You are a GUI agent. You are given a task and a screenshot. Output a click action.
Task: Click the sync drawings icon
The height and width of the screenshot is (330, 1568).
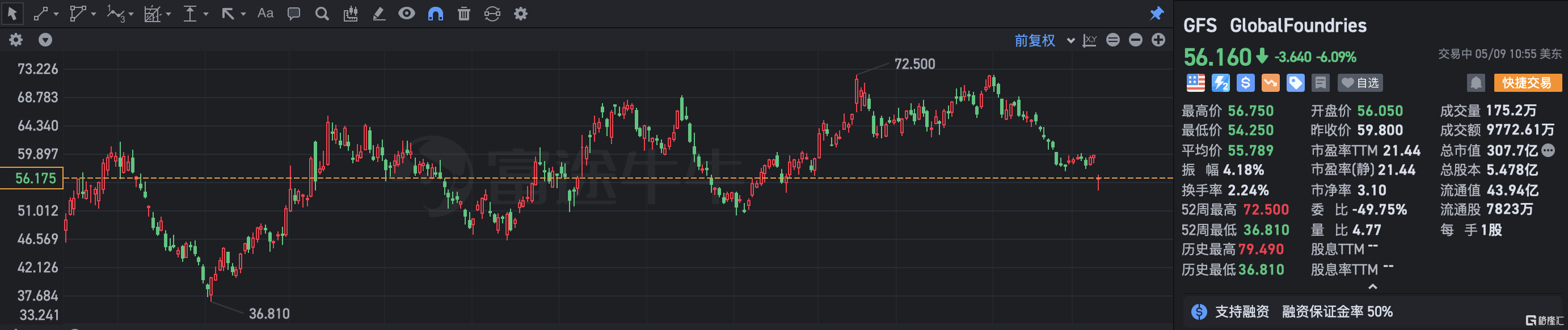[492, 14]
